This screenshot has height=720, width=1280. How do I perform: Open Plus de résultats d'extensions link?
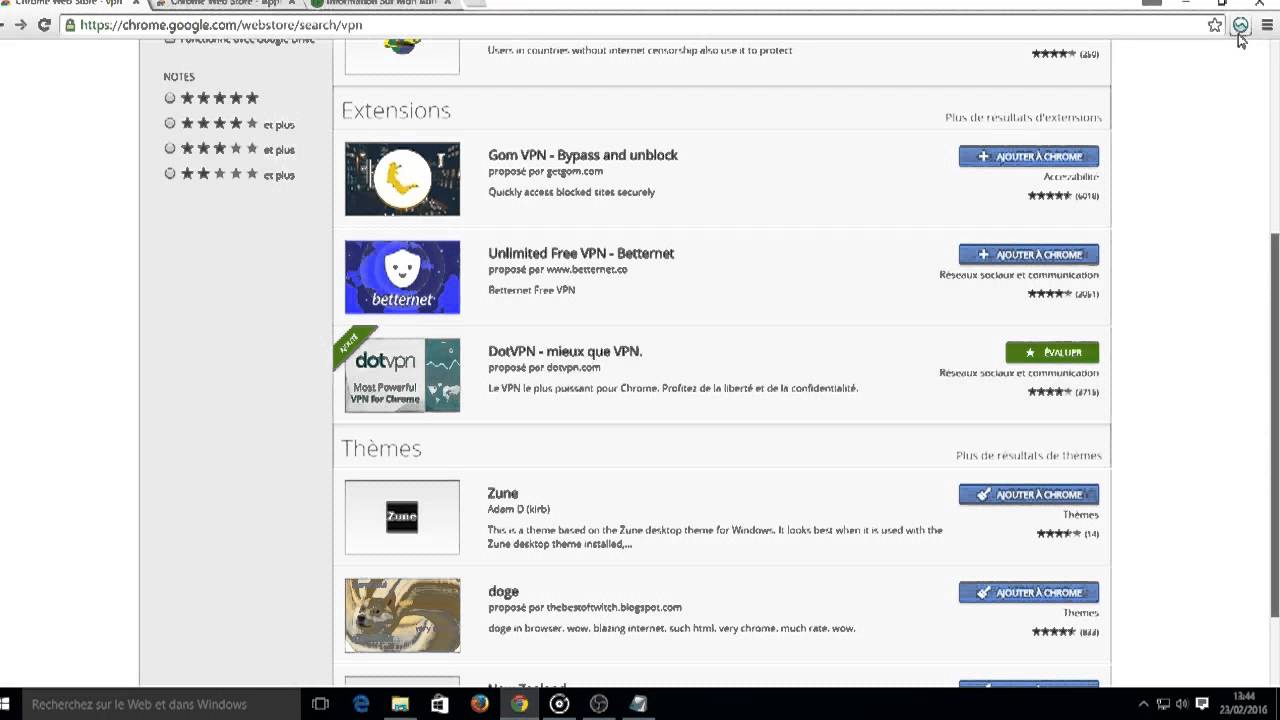coord(1023,117)
